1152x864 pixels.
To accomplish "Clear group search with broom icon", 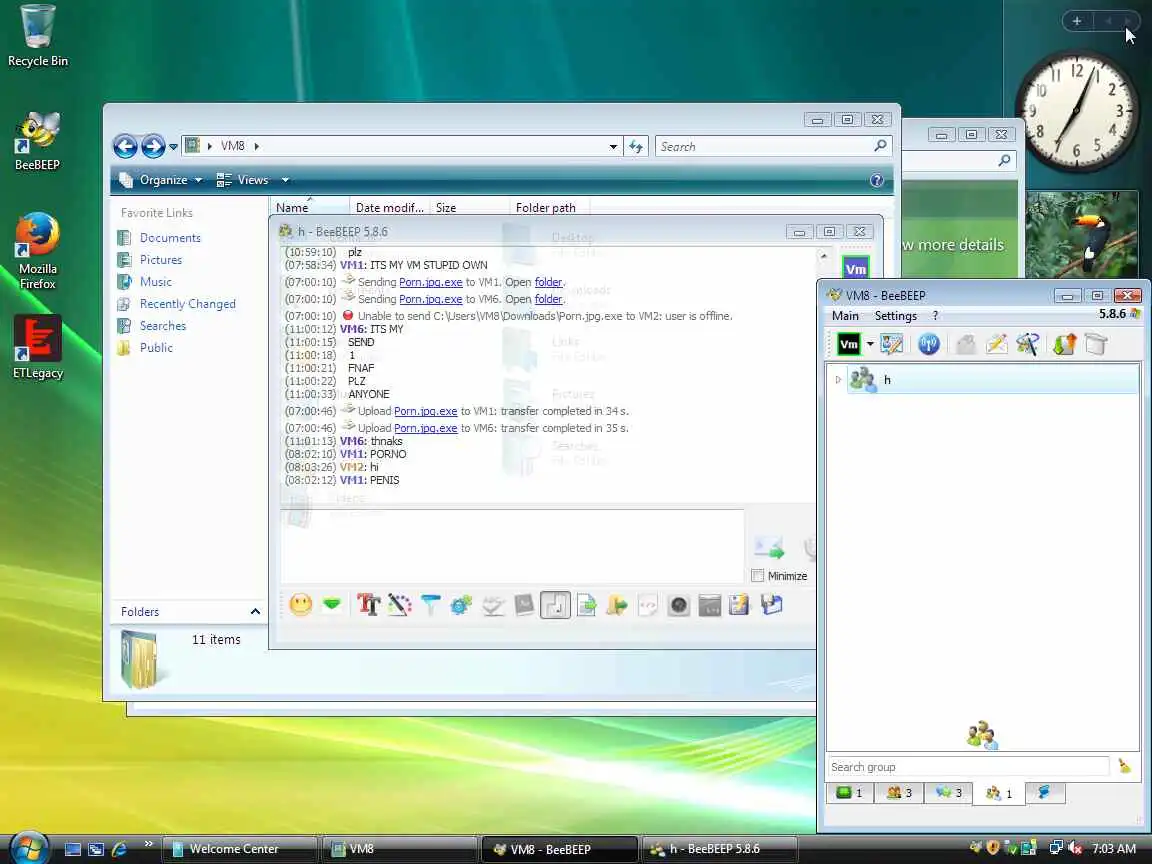I will [x=1124, y=766].
